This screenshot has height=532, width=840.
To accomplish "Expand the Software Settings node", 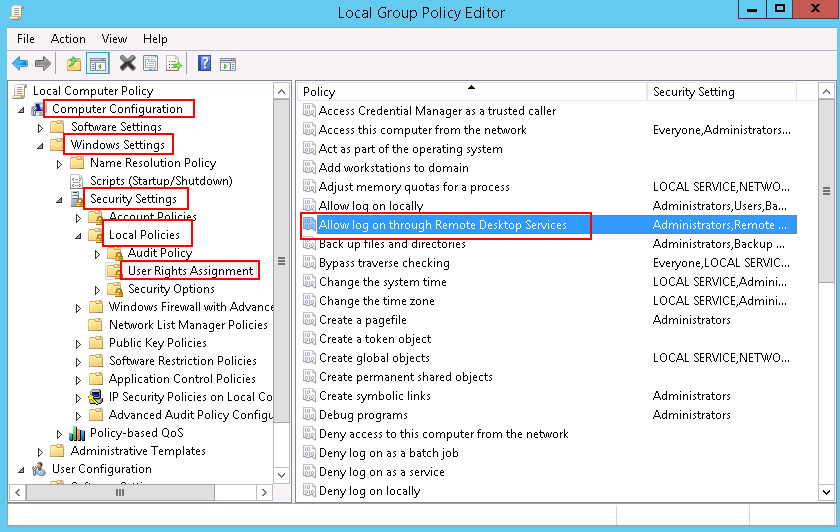I will 40,128.
